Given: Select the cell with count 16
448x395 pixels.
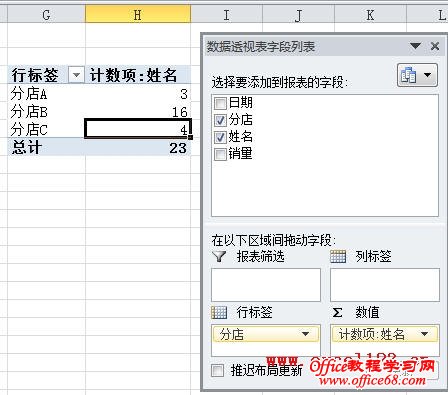Looking at the screenshot, I should [x=138, y=111].
